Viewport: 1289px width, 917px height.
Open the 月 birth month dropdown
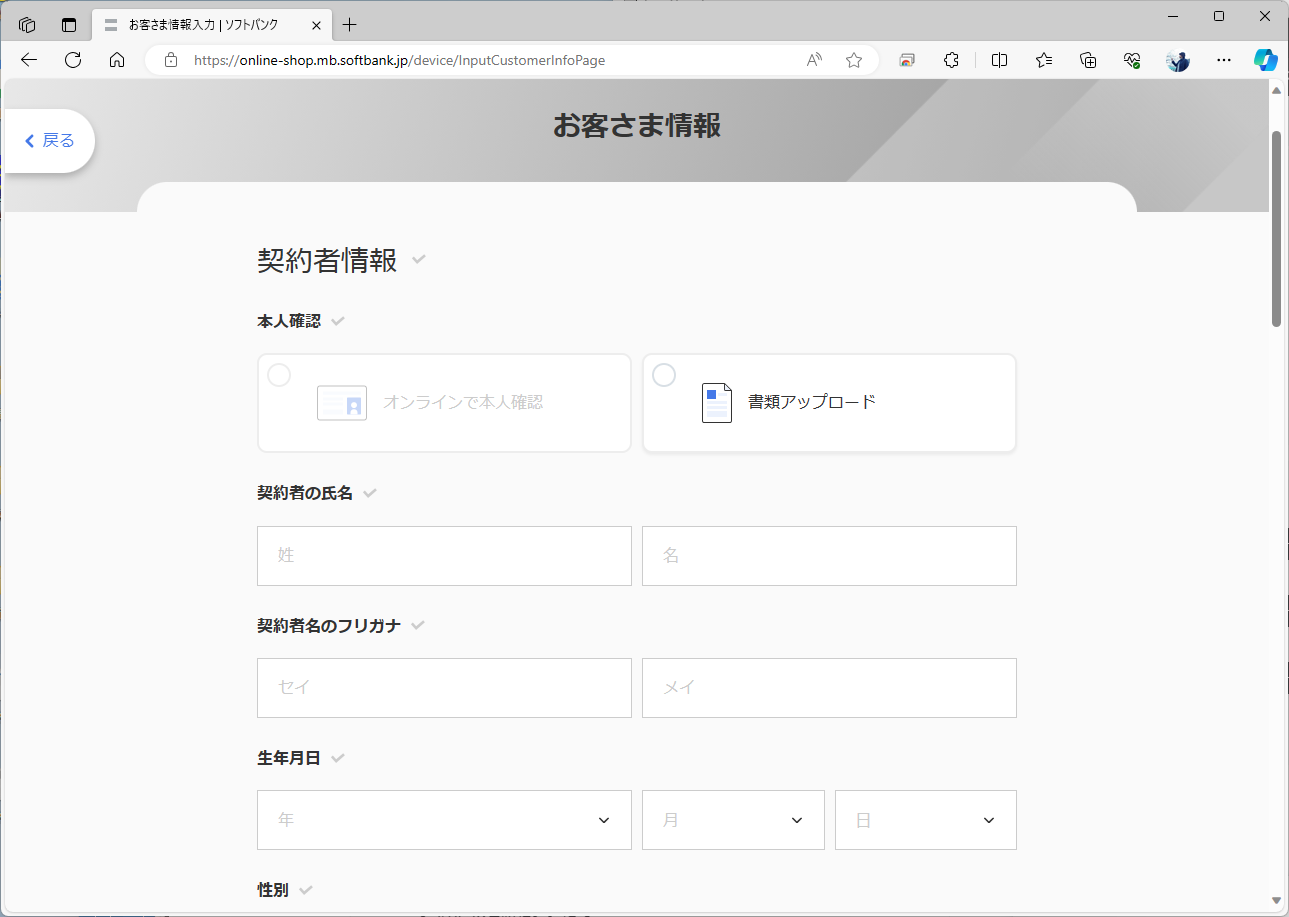point(733,820)
